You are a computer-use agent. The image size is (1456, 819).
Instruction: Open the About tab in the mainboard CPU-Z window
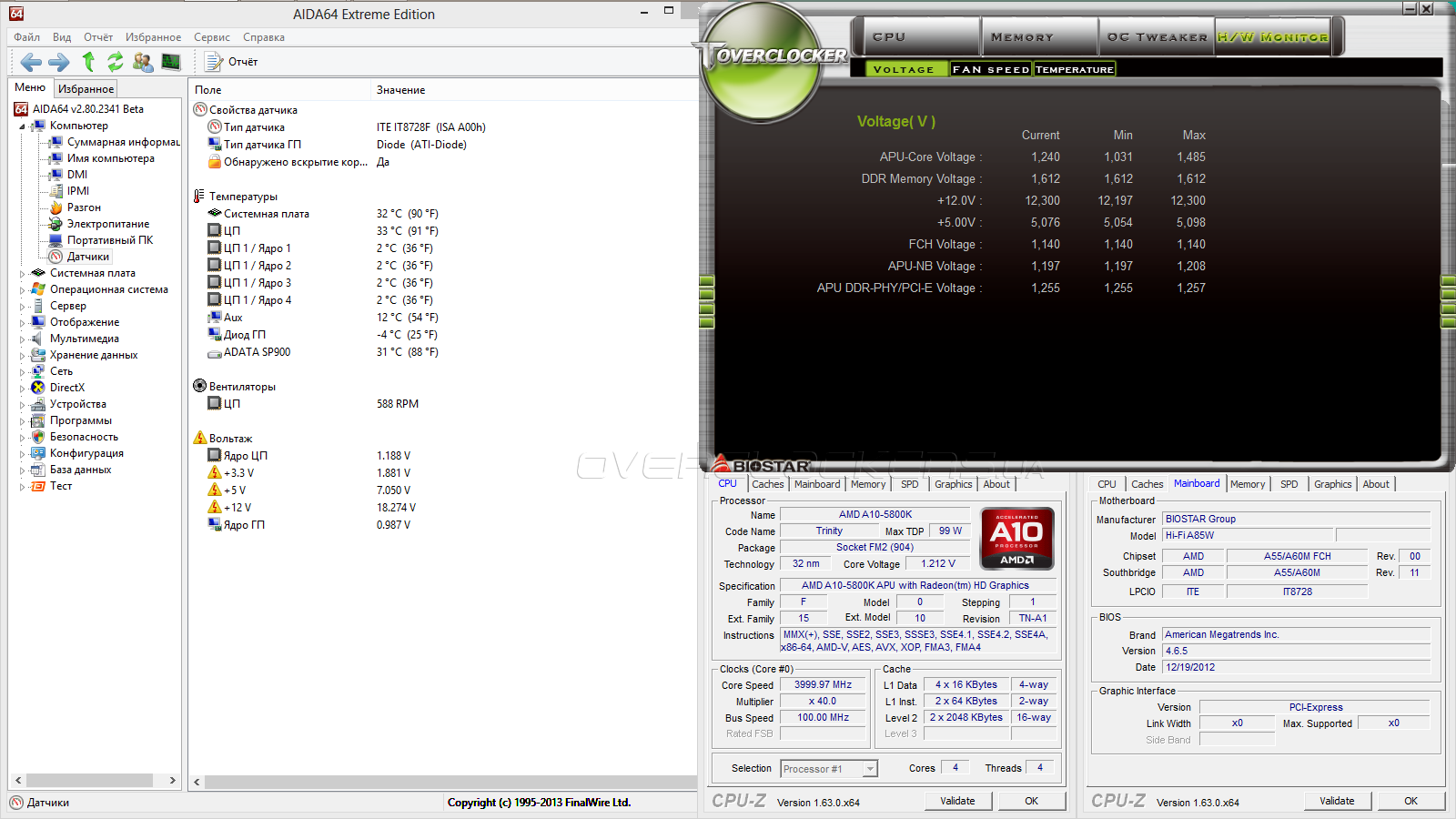pos(1376,484)
